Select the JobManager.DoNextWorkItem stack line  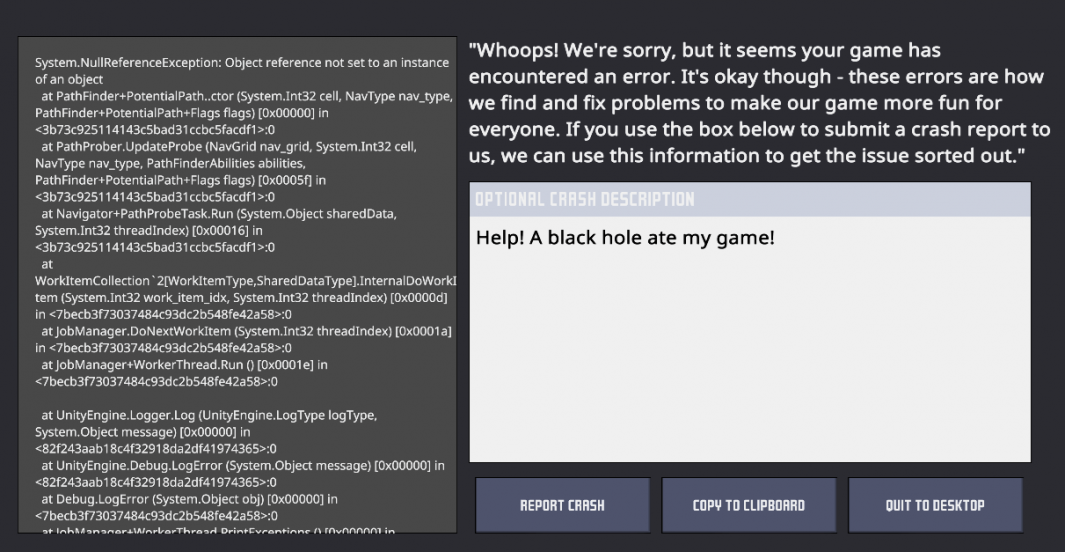point(243,339)
